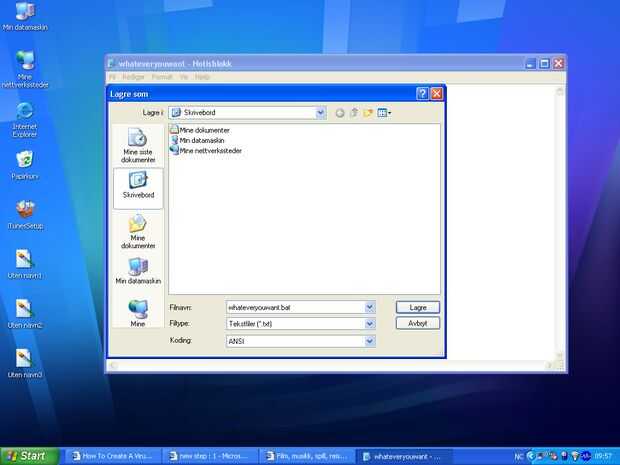
Task: Expand the Filnavn dropdown arrow
Action: [x=370, y=307]
